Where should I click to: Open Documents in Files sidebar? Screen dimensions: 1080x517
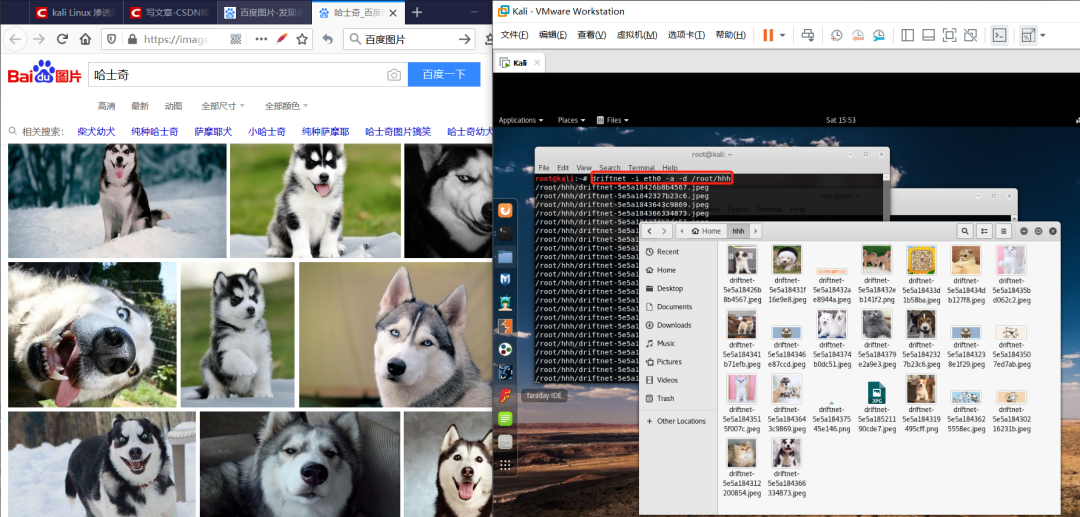(678, 306)
